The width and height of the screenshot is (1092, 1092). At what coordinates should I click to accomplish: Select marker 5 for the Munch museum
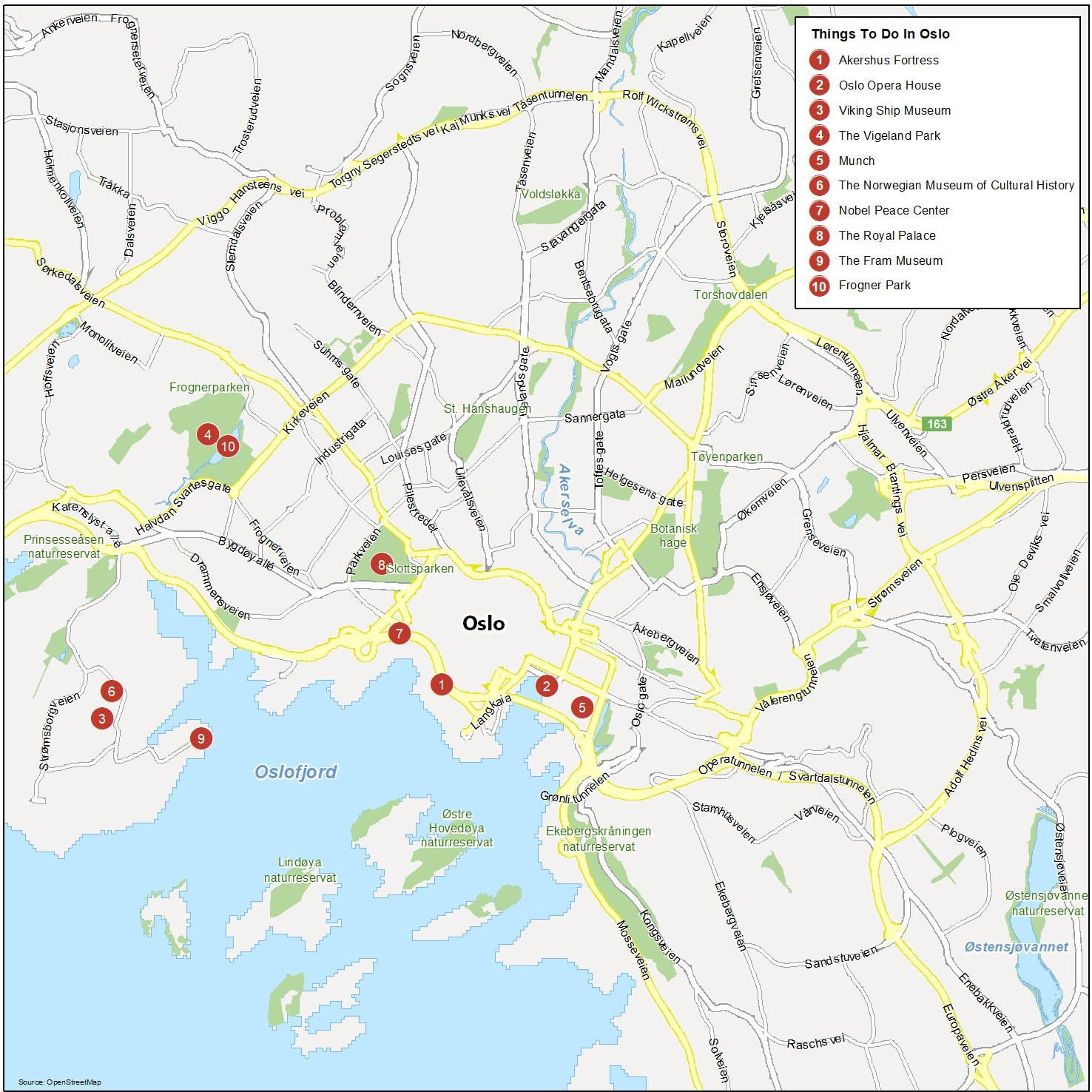pos(582,708)
